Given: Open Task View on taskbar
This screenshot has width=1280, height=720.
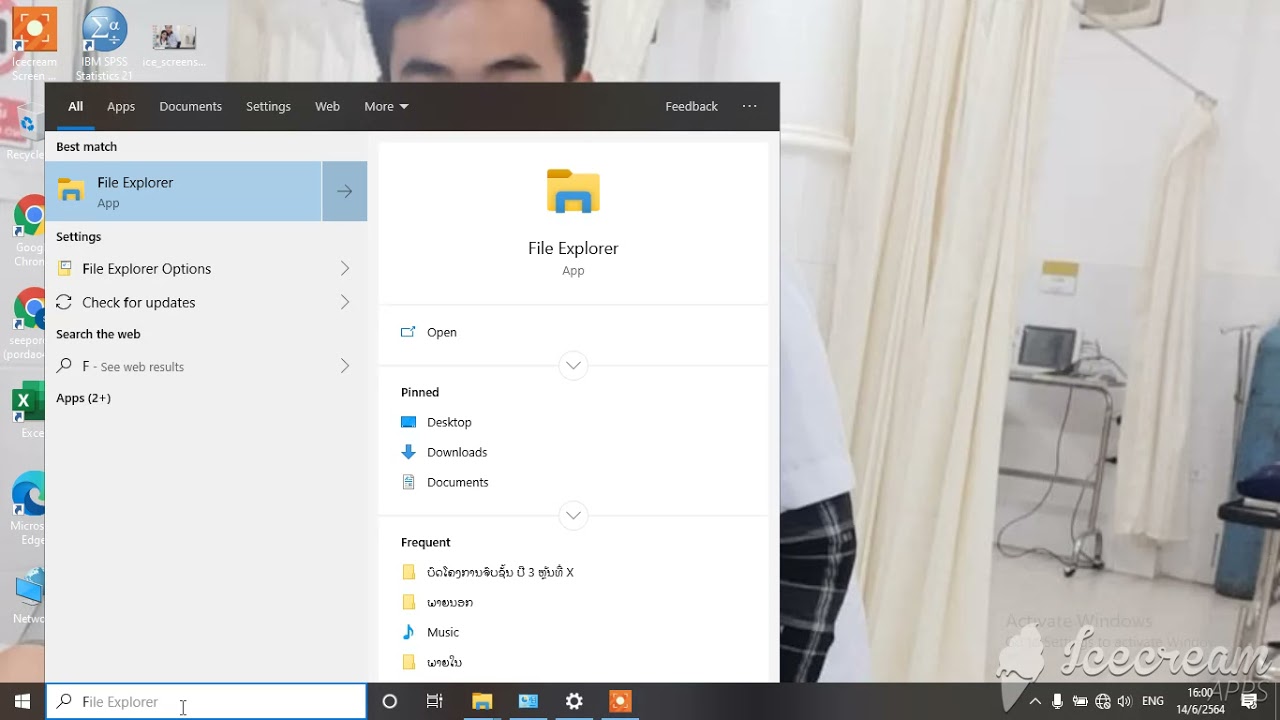Looking at the screenshot, I should pos(434,701).
